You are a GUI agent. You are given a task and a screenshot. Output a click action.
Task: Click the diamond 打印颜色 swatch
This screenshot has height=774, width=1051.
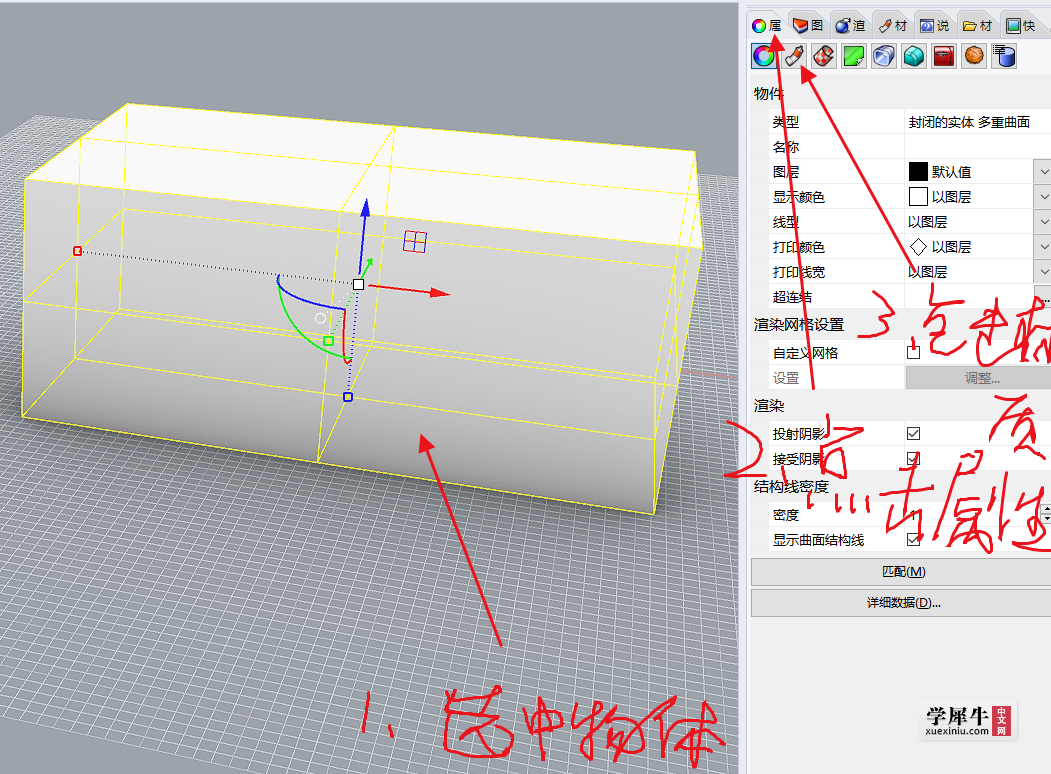[x=918, y=247]
